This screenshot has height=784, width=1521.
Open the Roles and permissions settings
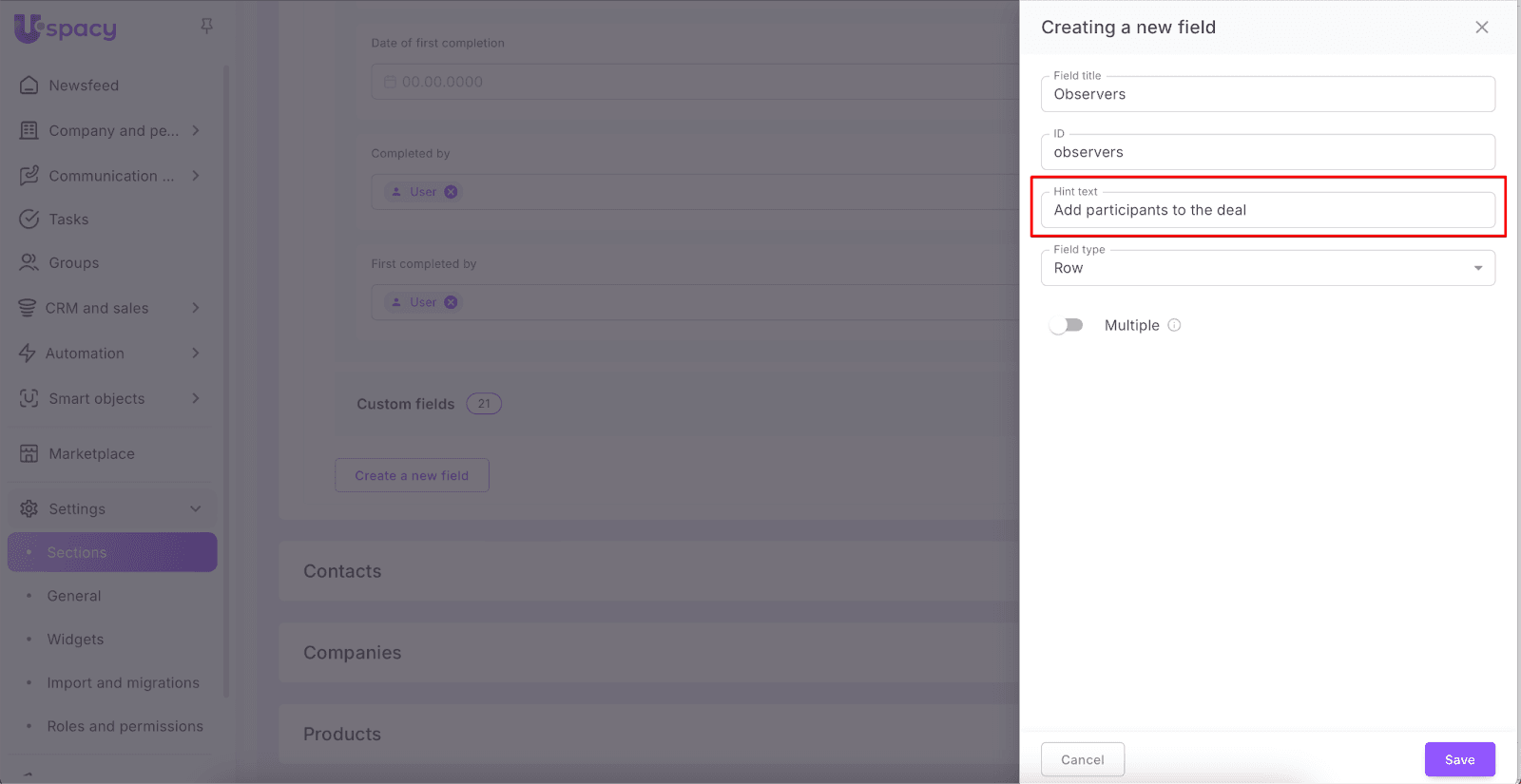[125, 727]
